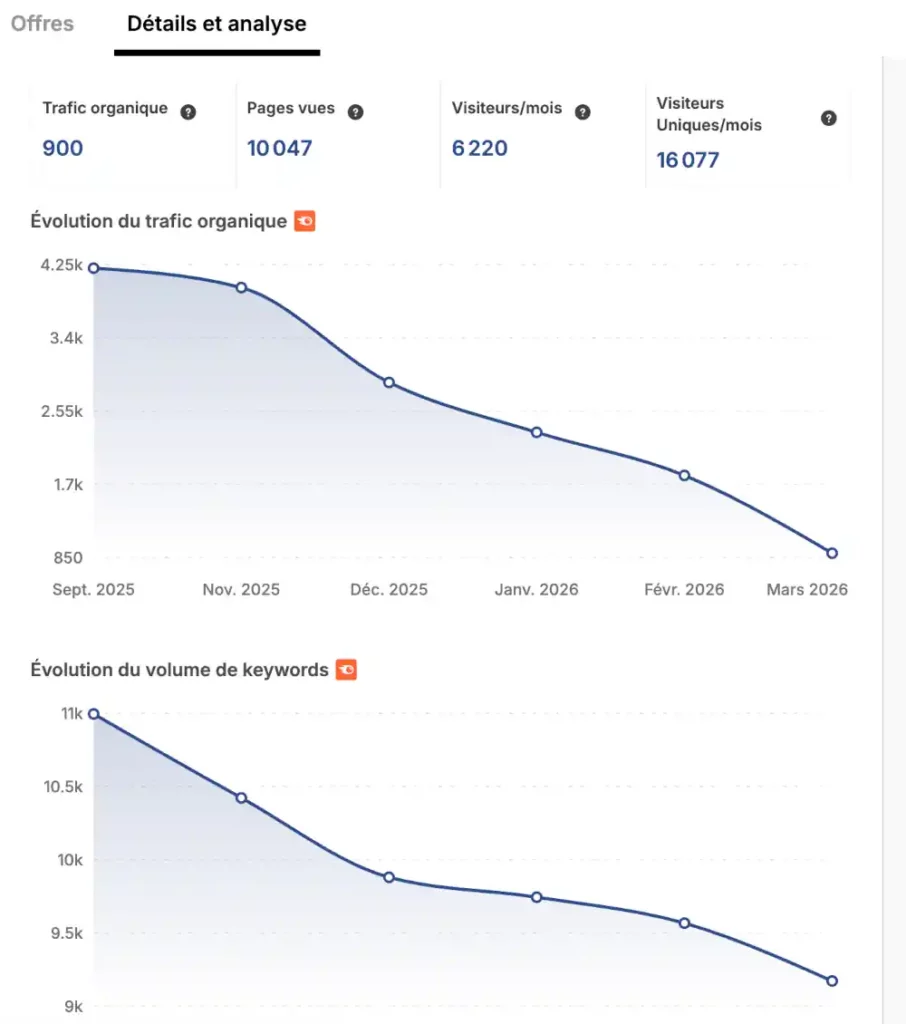906x1024 pixels.
Task: Click the Visiteurs Uniques value 16 077
Action: coord(688,160)
